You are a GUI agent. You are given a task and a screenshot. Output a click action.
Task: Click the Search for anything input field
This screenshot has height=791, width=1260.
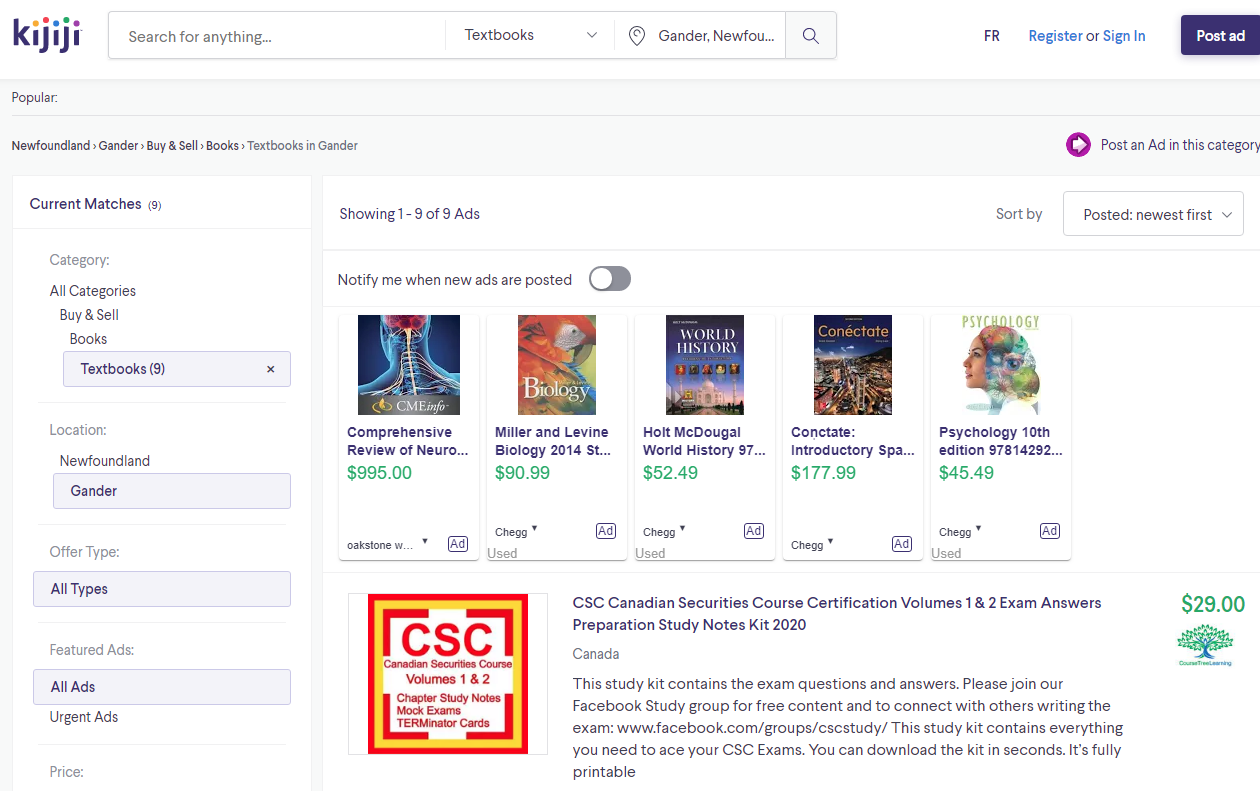pyautogui.click(x=280, y=36)
